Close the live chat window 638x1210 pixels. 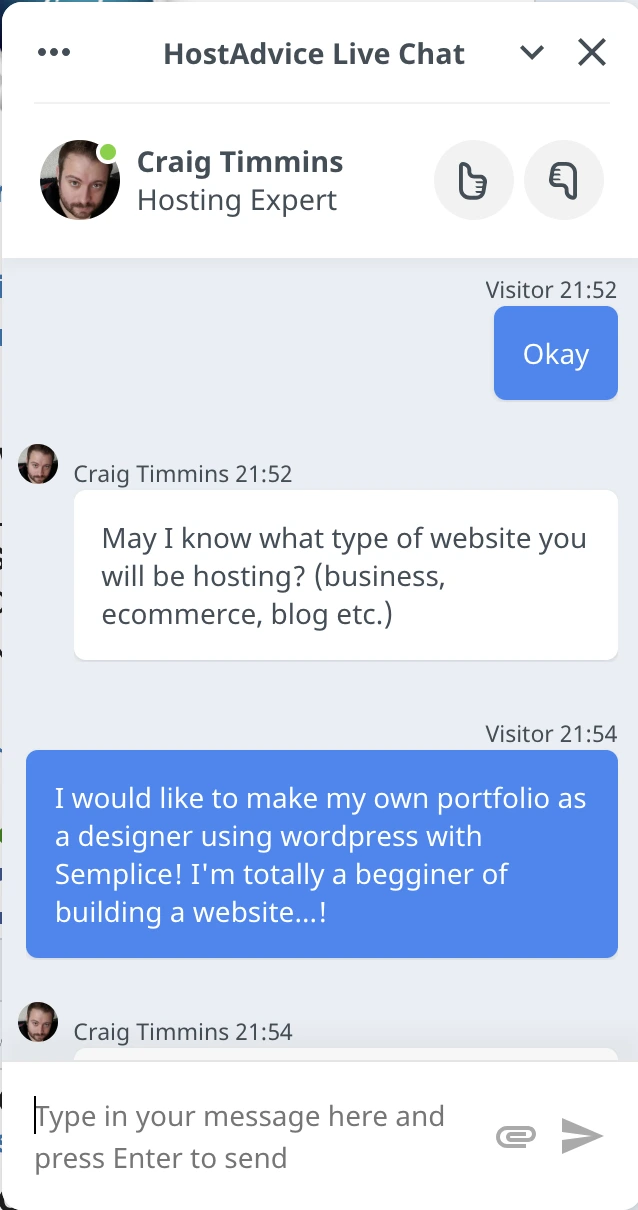[591, 52]
